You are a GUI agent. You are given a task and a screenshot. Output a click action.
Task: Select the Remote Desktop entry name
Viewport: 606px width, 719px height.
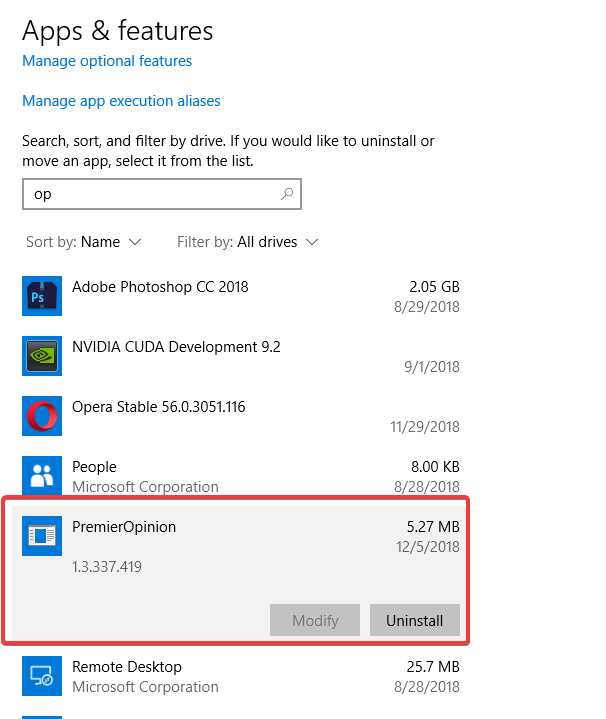pyautogui.click(x=127, y=667)
